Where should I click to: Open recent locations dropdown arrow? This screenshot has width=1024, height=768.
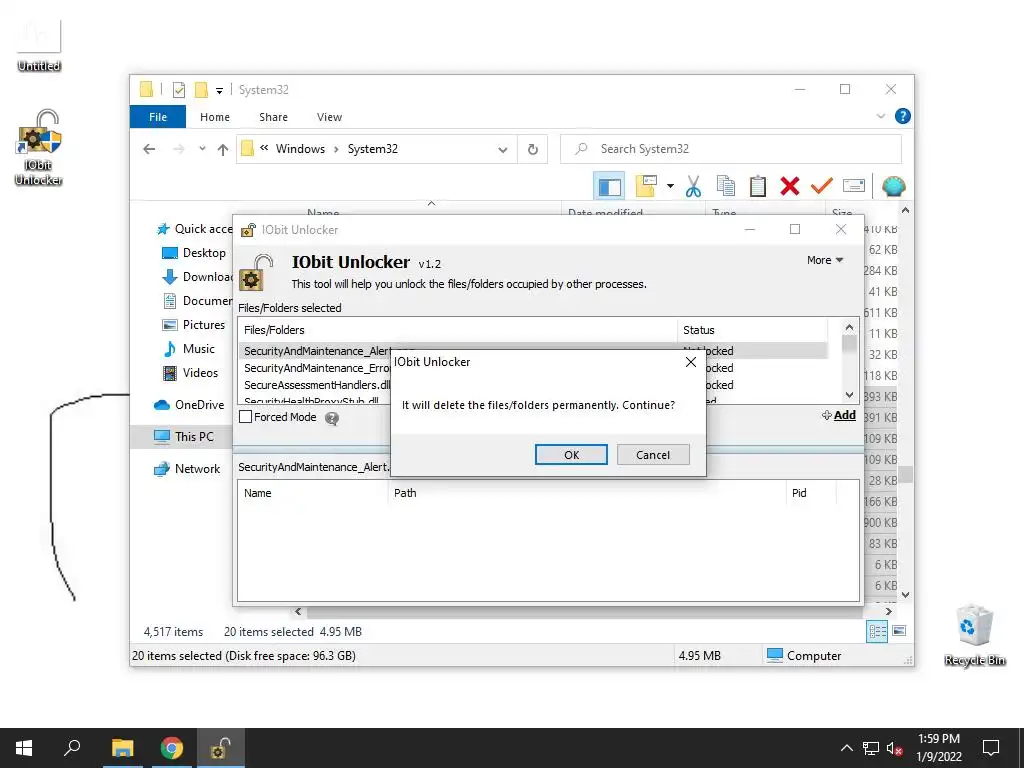coord(202,149)
